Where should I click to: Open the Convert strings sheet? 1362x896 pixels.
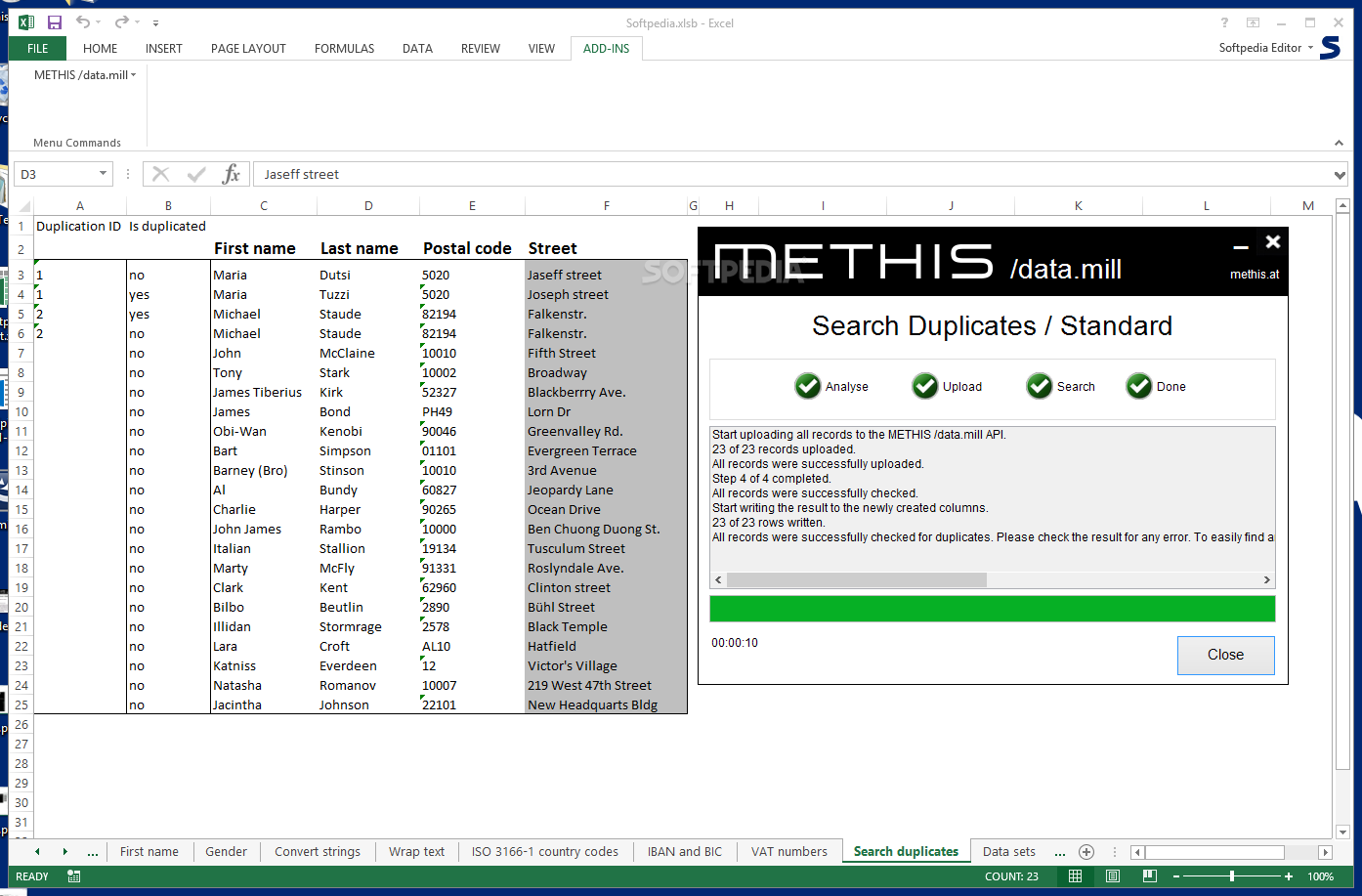pos(318,852)
